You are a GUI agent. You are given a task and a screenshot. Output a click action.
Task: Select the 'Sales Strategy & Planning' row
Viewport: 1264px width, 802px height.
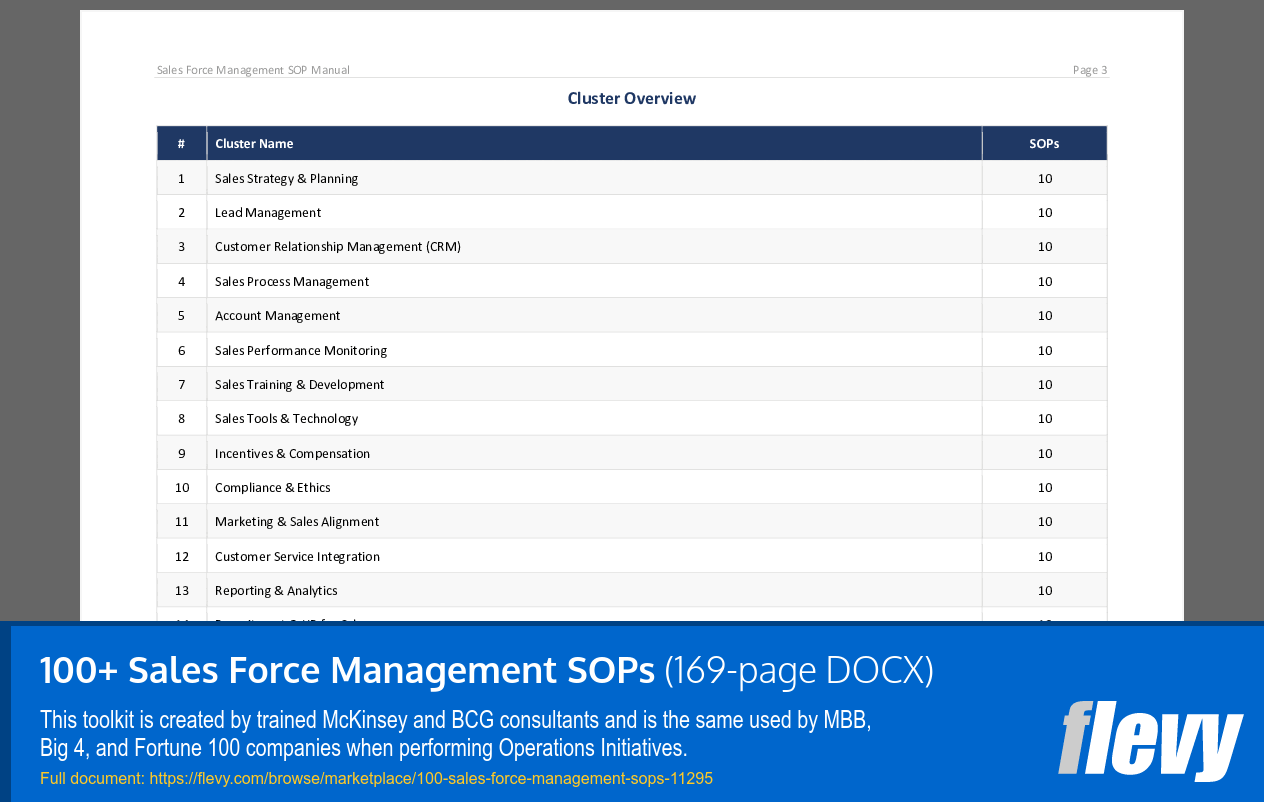point(286,178)
